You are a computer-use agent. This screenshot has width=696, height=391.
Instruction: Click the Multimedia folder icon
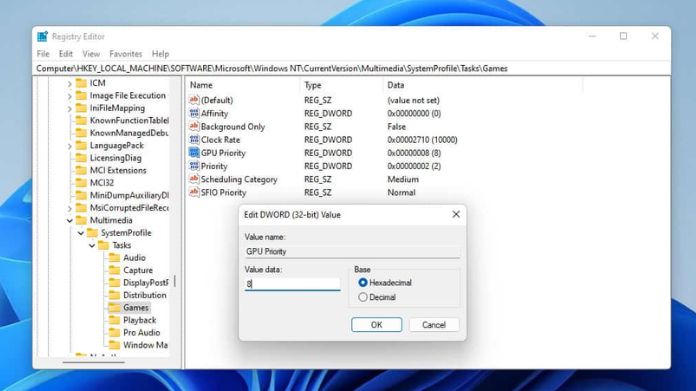tap(81, 220)
